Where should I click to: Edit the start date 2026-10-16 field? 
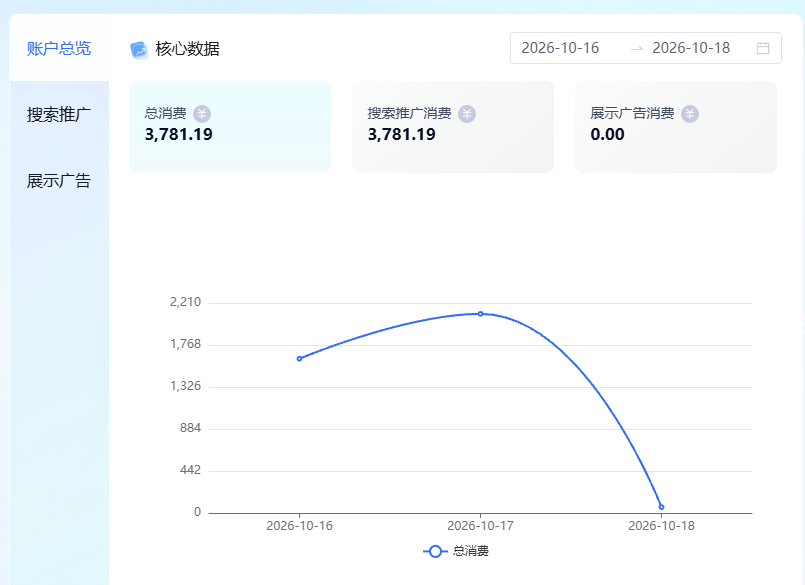coord(560,48)
